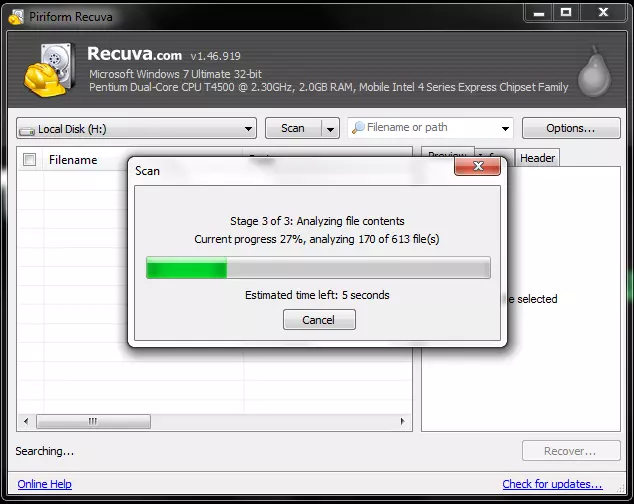The height and width of the screenshot is (504, 634).
Task: Open the Local Disk (H:) drive dropdown
Action: (137, 129)
